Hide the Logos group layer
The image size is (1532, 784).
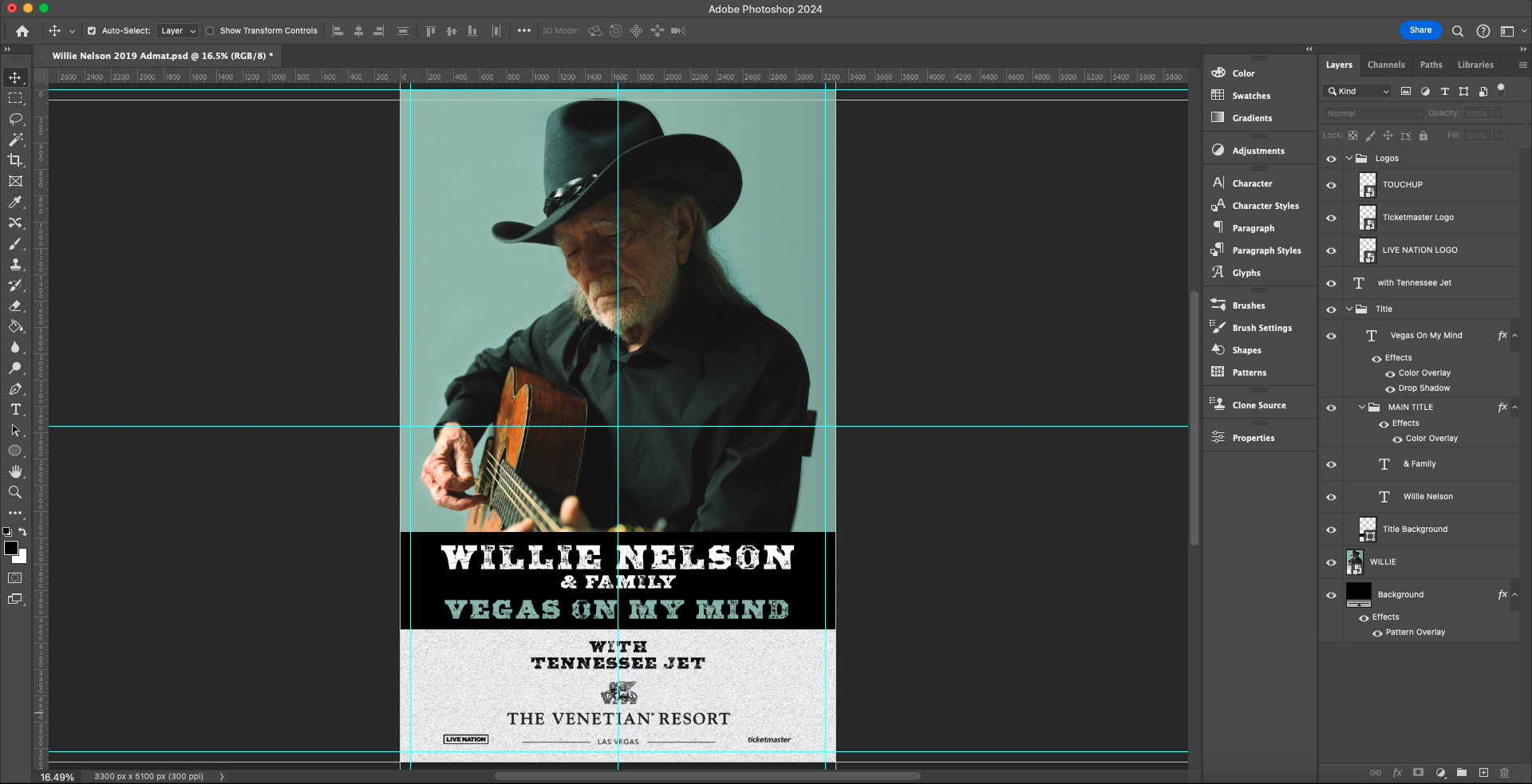tap(1331, 159)
